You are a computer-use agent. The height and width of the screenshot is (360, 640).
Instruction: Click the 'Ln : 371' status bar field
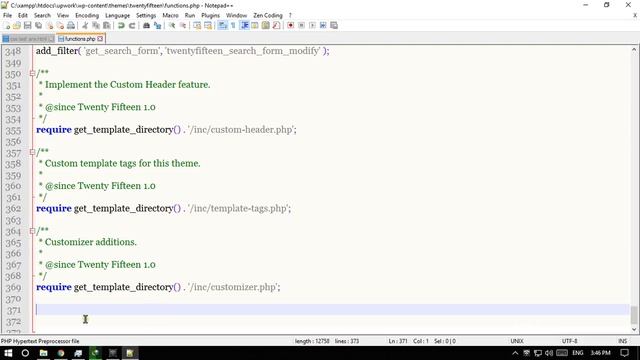398,341
